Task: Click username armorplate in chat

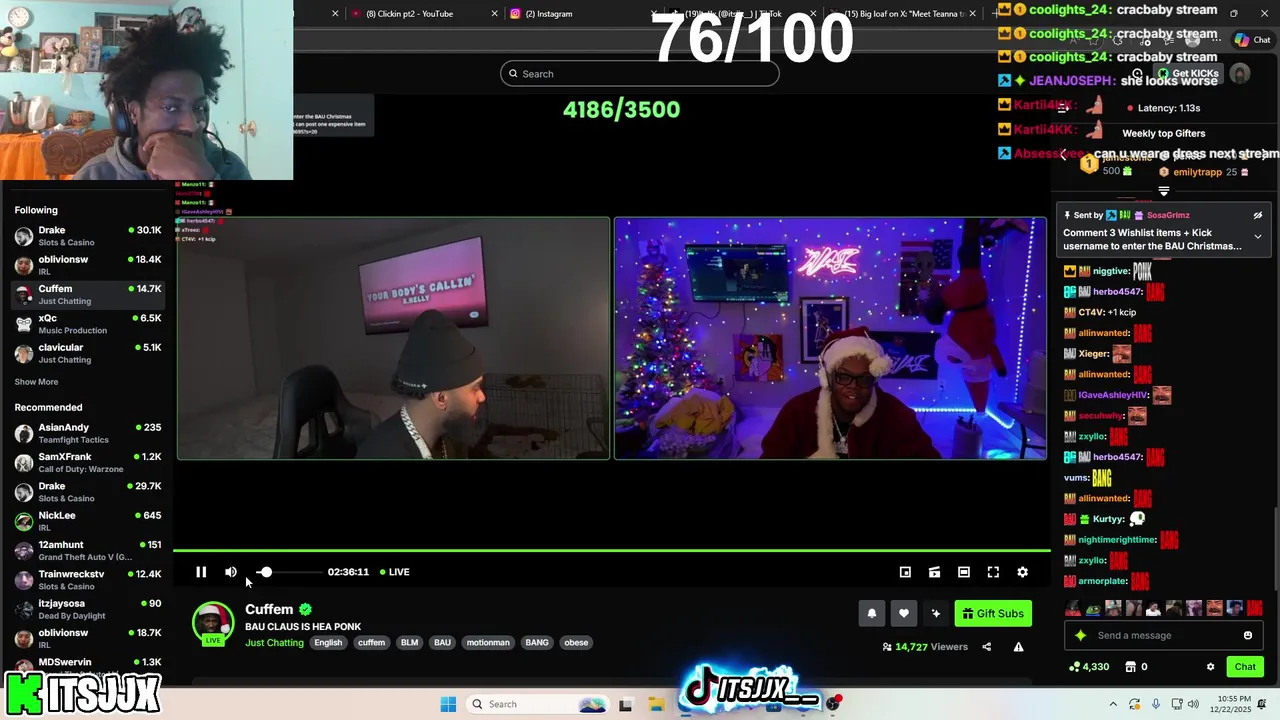Action: point(1103,581)
